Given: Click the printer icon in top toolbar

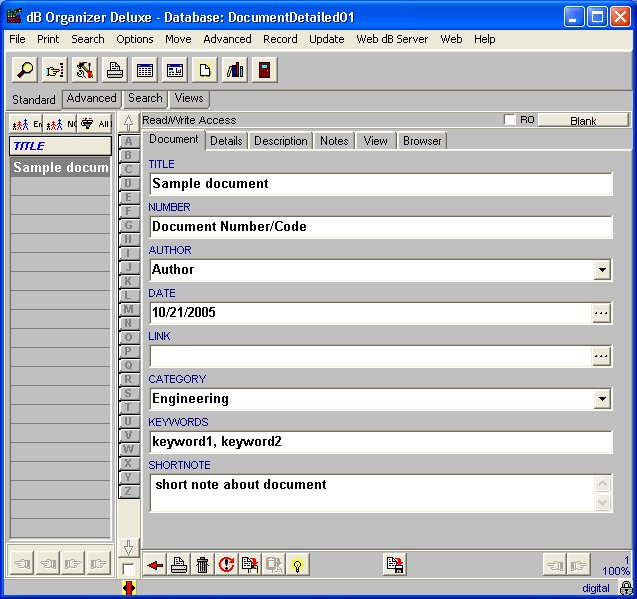Looking at the screenshot, I should coord(115,70).
